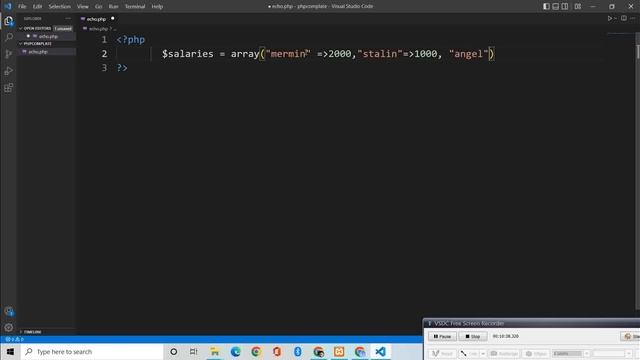Viewport: 640px width, 360px height.
Task: Toggle the secondary side bar layout icon
Action: (x=565, y=6)
